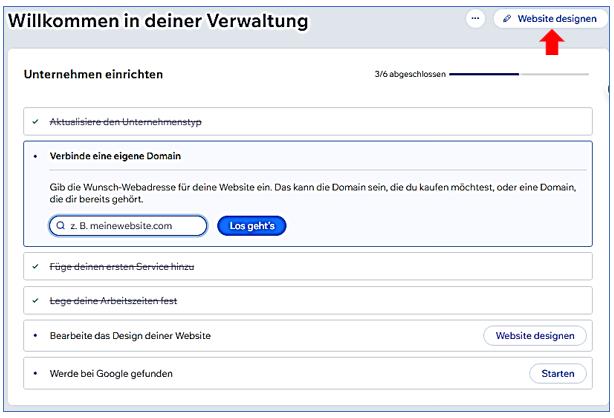Click the setup progress bar

coord(518,74)
